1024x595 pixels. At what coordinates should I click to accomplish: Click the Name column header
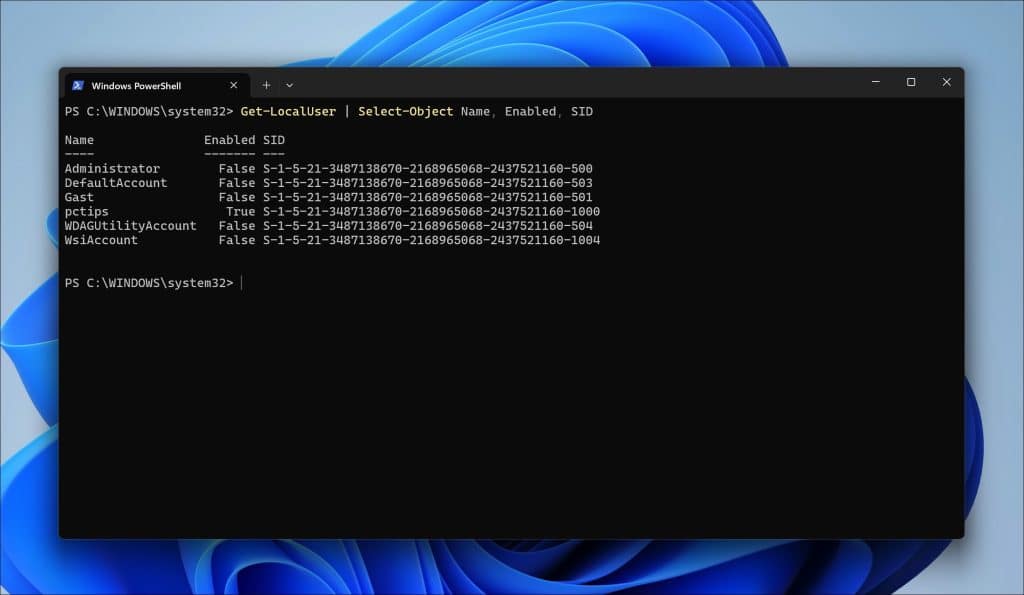click(x=79, y=140)
